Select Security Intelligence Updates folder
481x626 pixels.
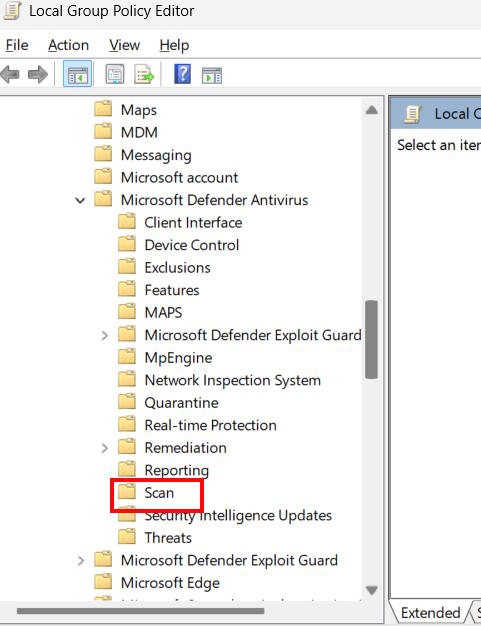click(x=238, y=516)
